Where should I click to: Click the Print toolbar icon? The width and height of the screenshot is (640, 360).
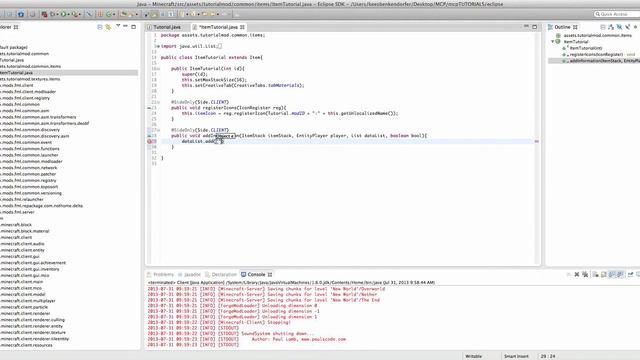pyautogui.click(x=32, y=14)
